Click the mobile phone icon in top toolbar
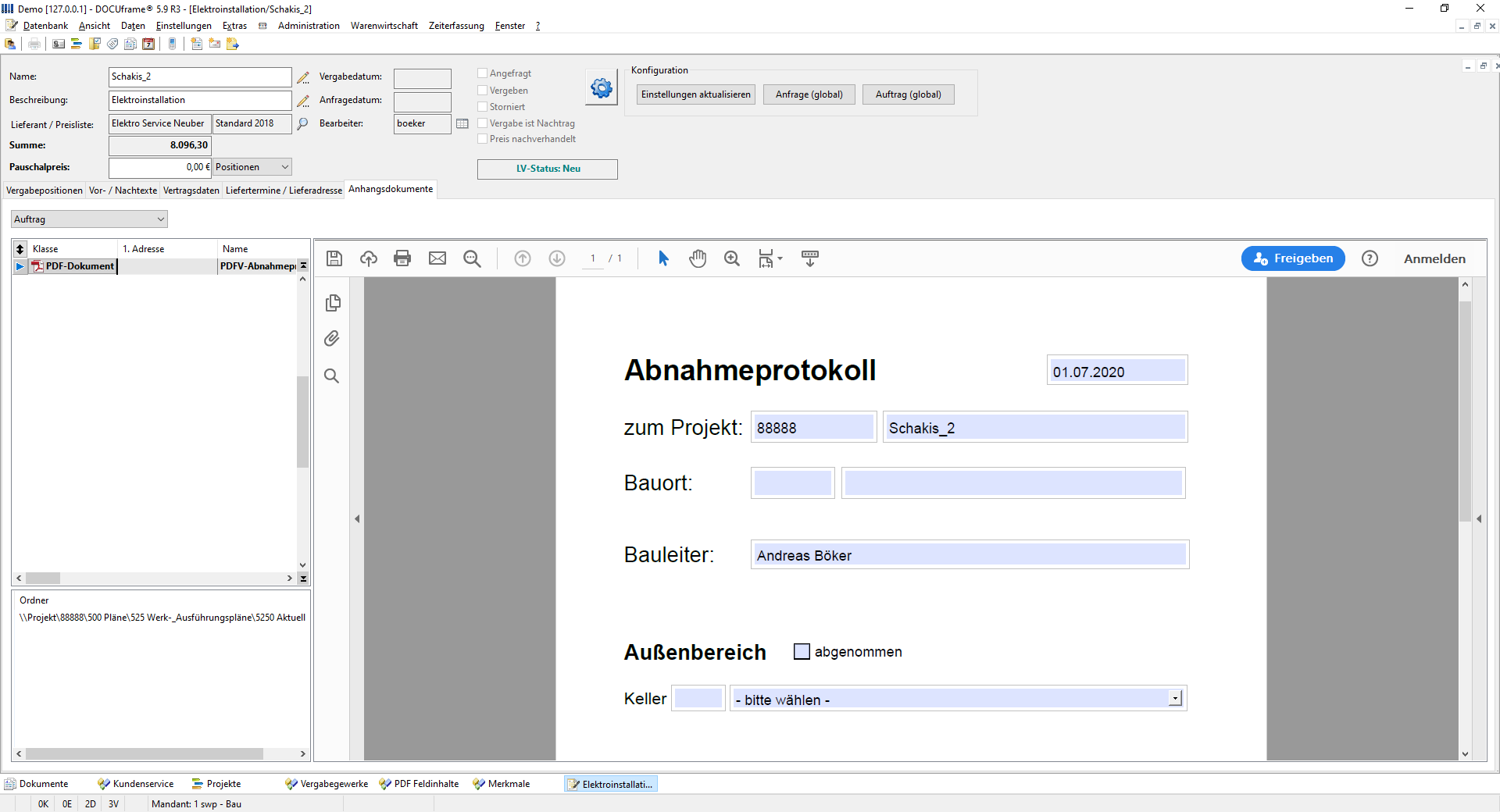 [173, 44]
